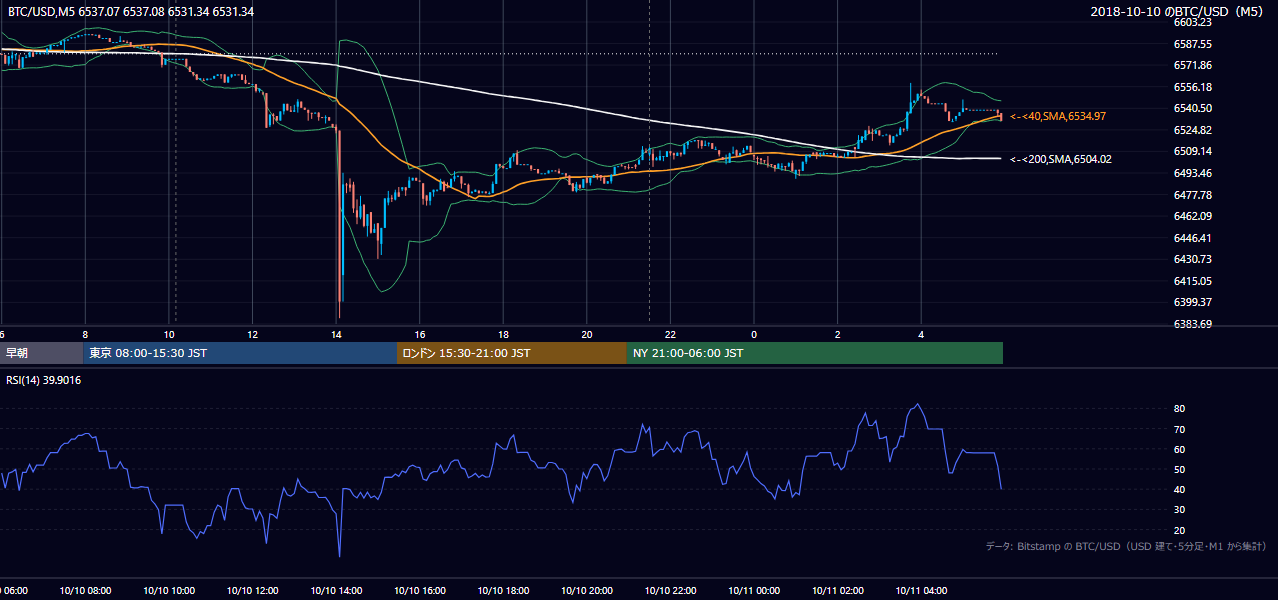The width and height of the screenshot is (1278, 600).
Task: Click the 10/10 10:00 time label
Action: (x=169, y=591)
